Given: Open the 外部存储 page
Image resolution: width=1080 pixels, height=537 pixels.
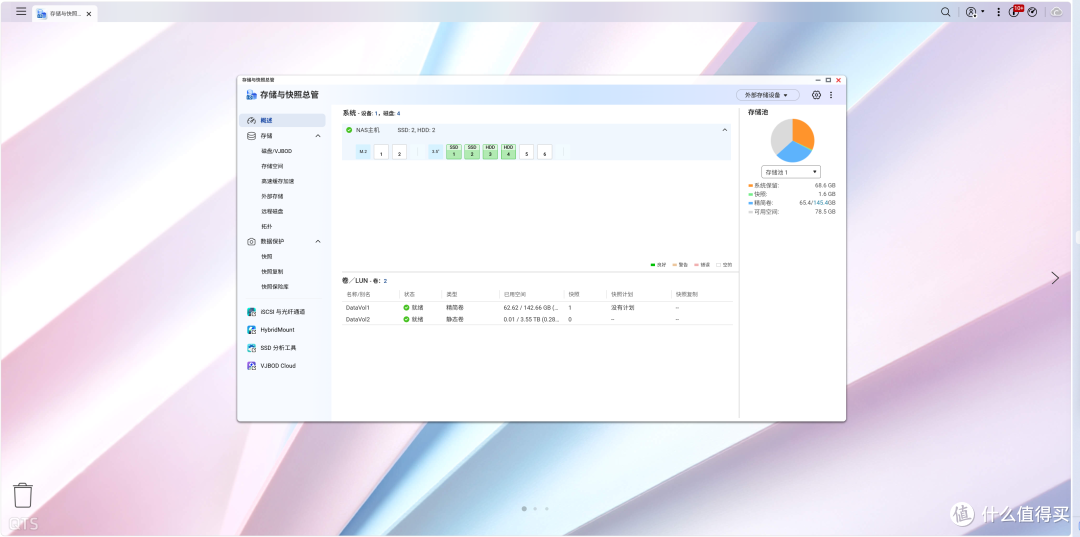Looking at the screenshot, I should (272, 196).
